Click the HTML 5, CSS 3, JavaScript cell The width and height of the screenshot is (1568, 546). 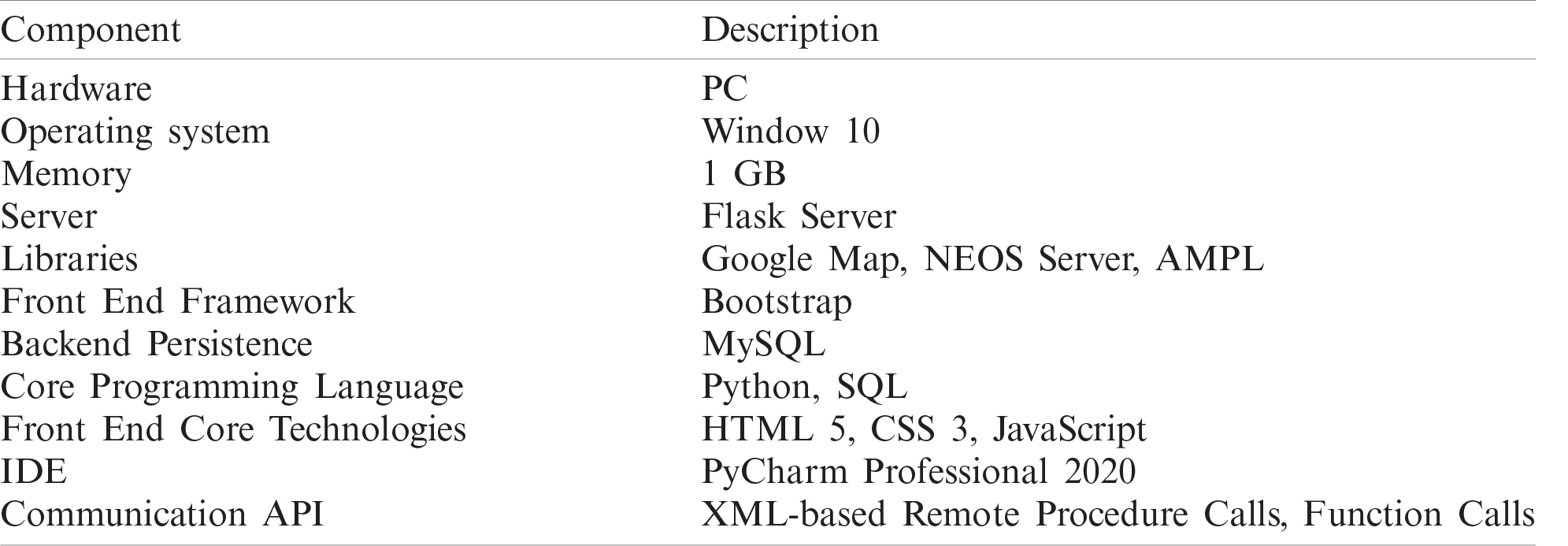[923, 429]
